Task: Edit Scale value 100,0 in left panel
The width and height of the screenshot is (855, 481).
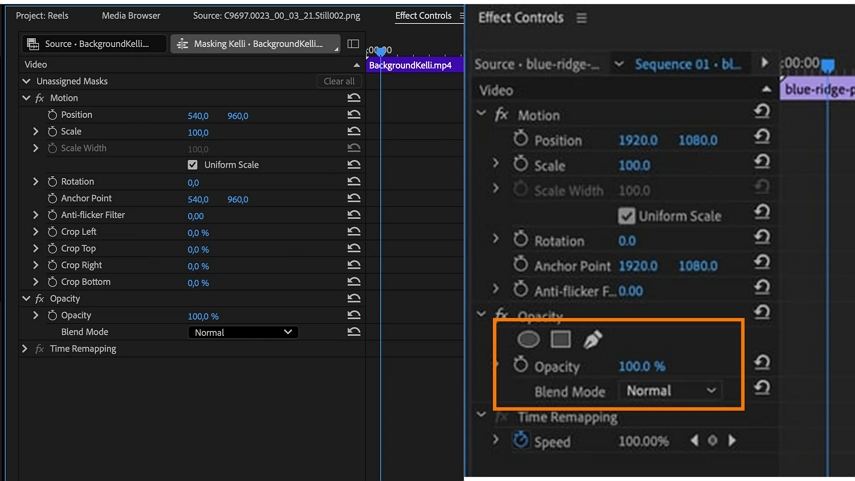Action: click(198, 133)
